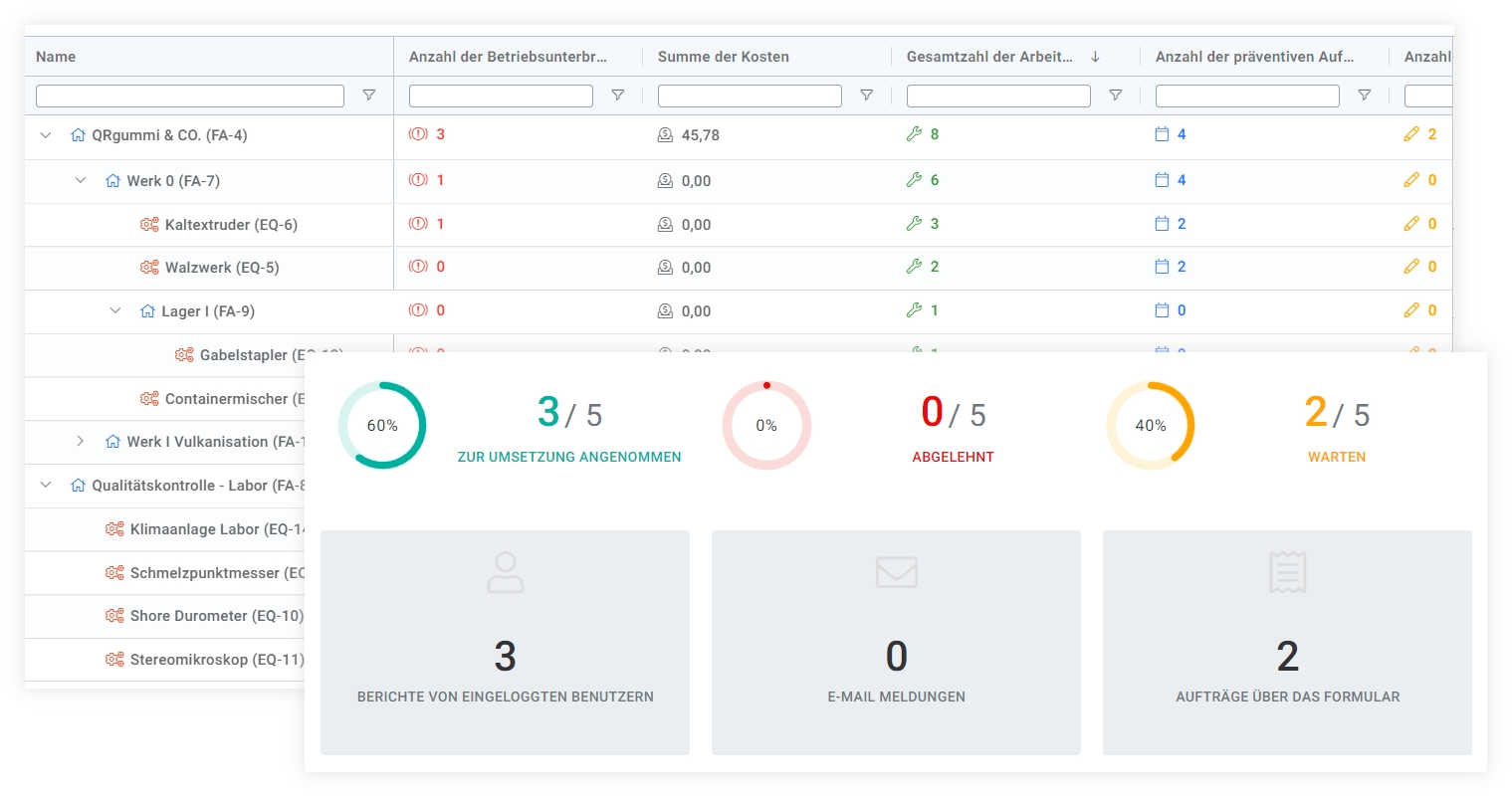This screenshot has width=1512, height=797.
Task: Sort by Anzahl der Betriebsunterbr… column header
Action: pos(508,57)
